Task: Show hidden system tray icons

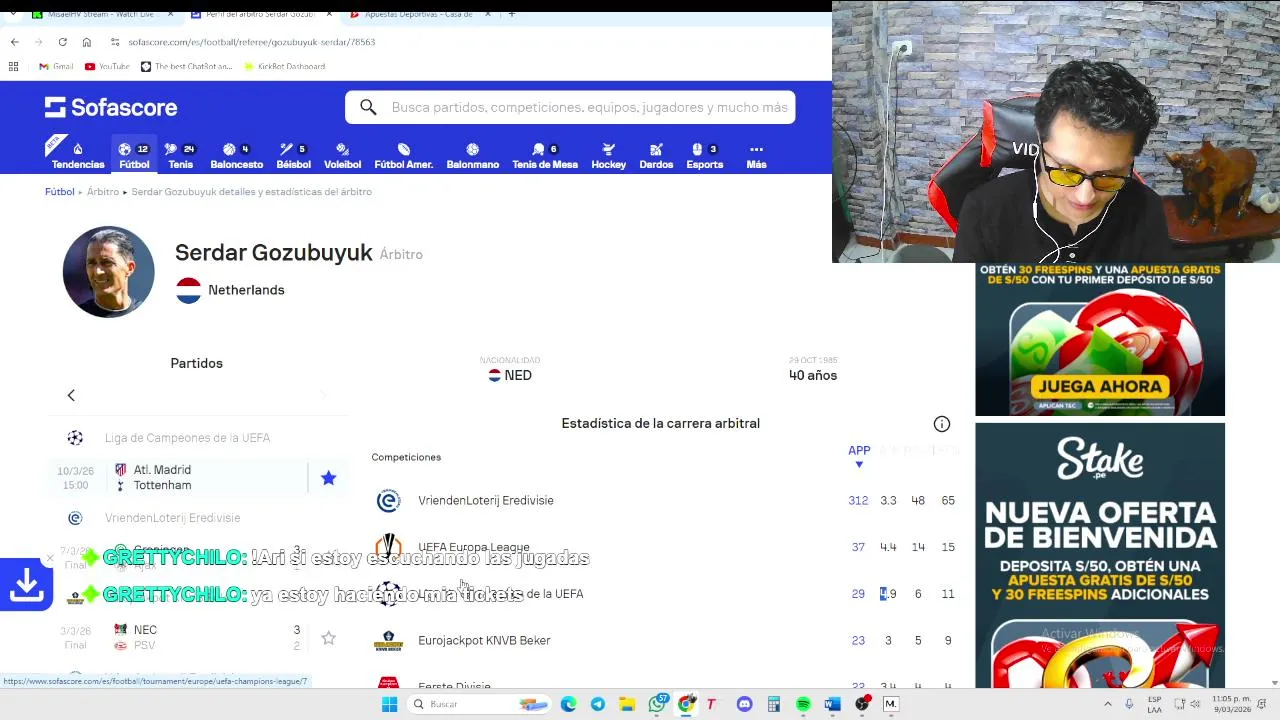Action: pos(1107,704)
